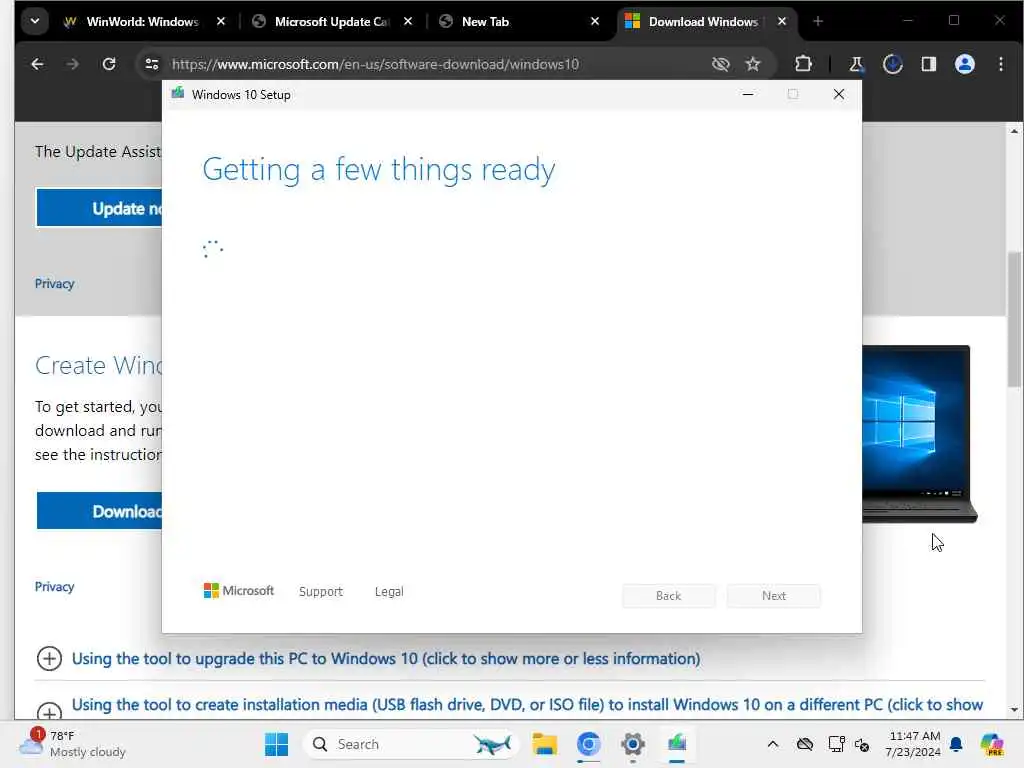Open the Chromium browser taskbar icon
The image size is (1024, 768).
(x=588, y=744)
